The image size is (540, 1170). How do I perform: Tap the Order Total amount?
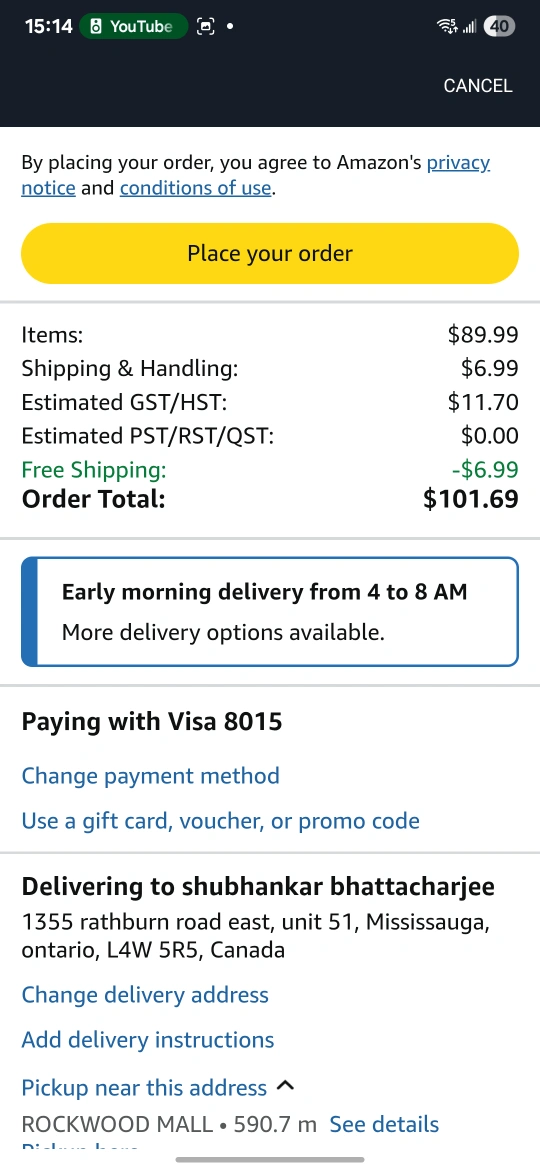(471, 498)
